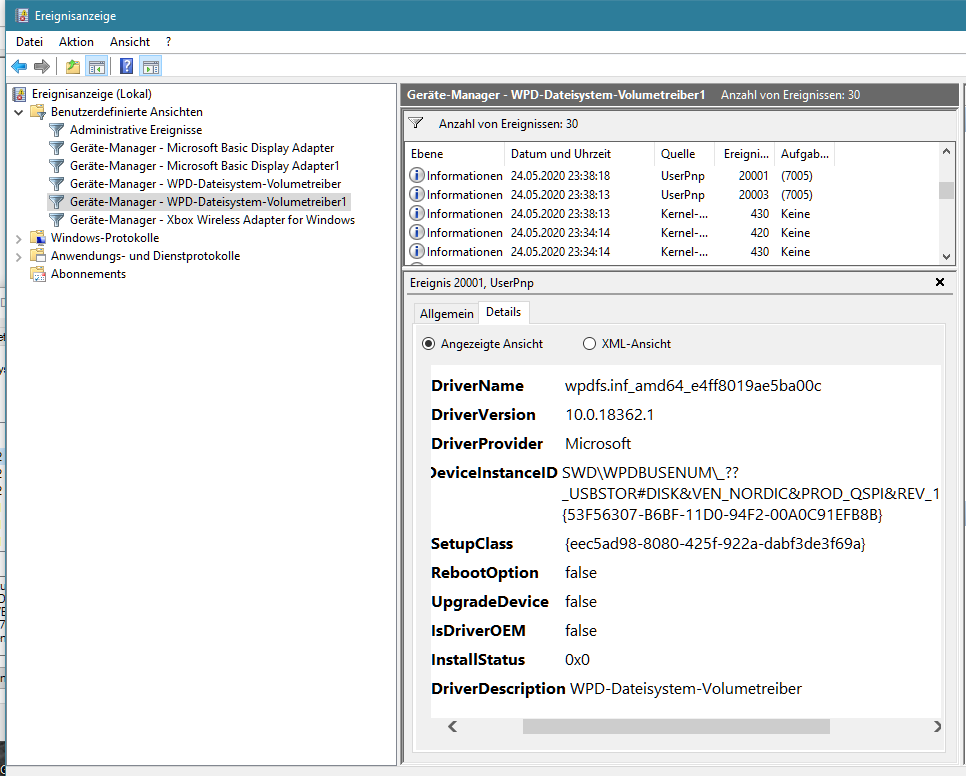Toggle the action pane toolbar icon

(x=151, y=67)
